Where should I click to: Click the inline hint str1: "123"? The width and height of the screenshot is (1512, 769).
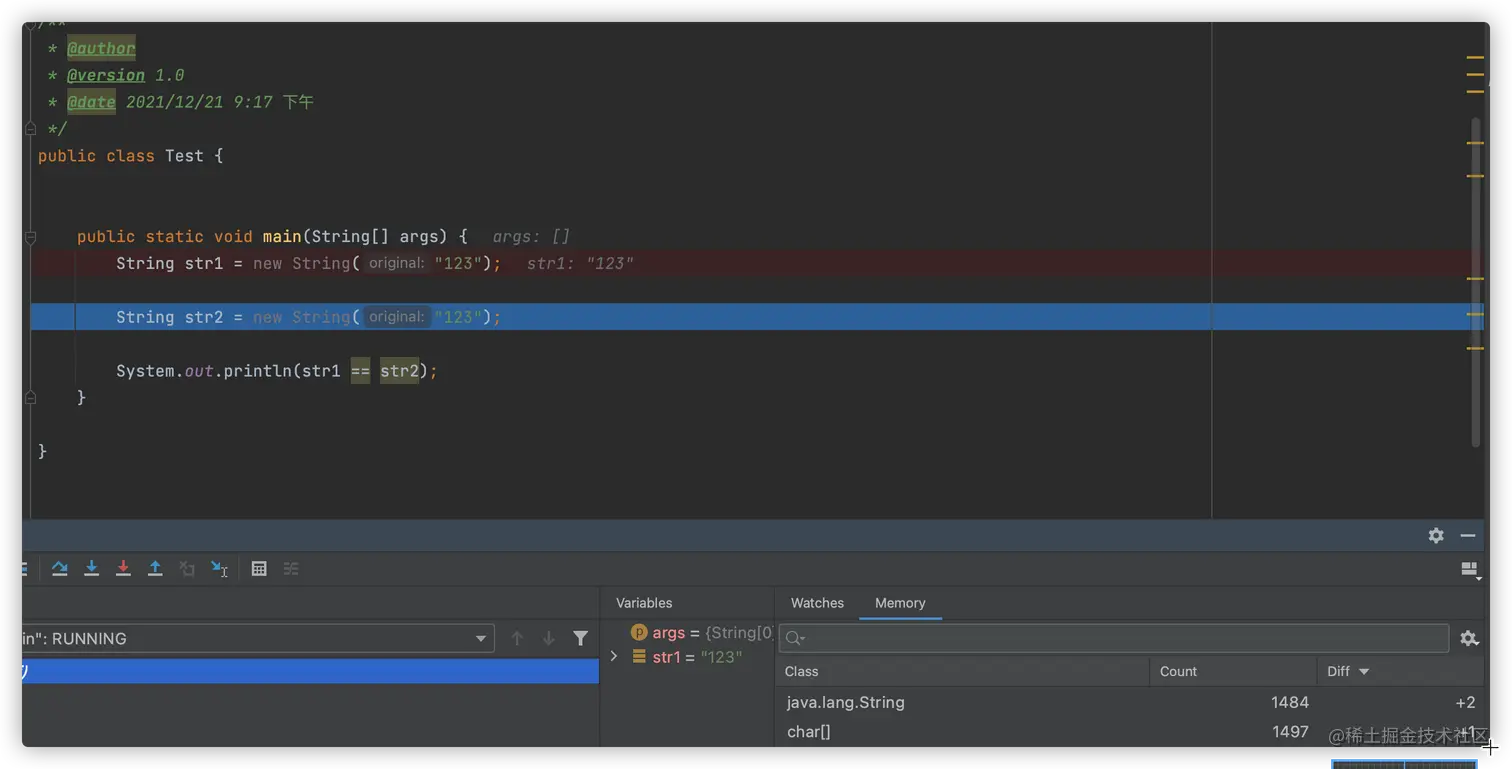click(x=580, y=263)
